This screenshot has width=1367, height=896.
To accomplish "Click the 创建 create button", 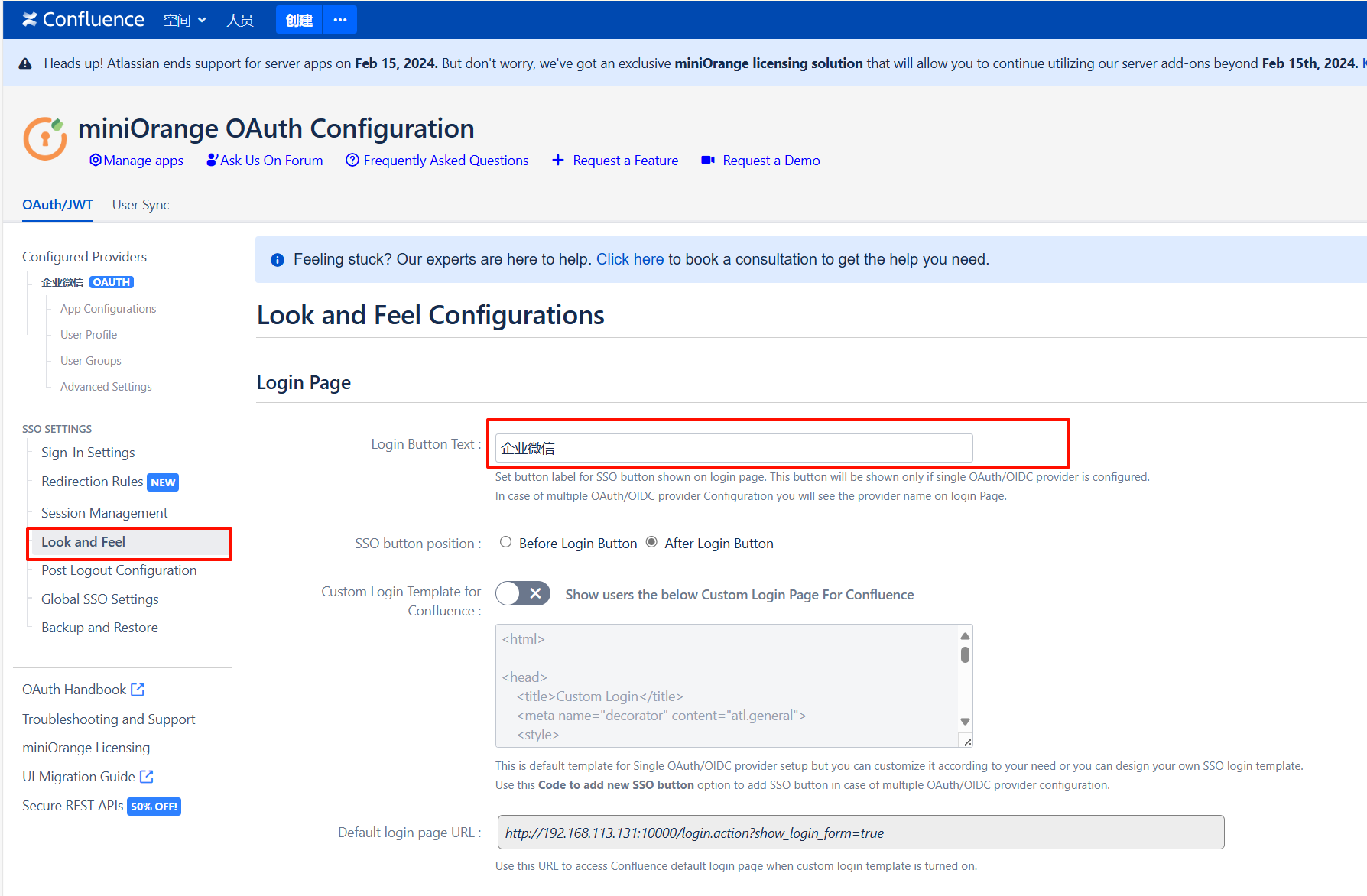I will click(x=299, y=20).
